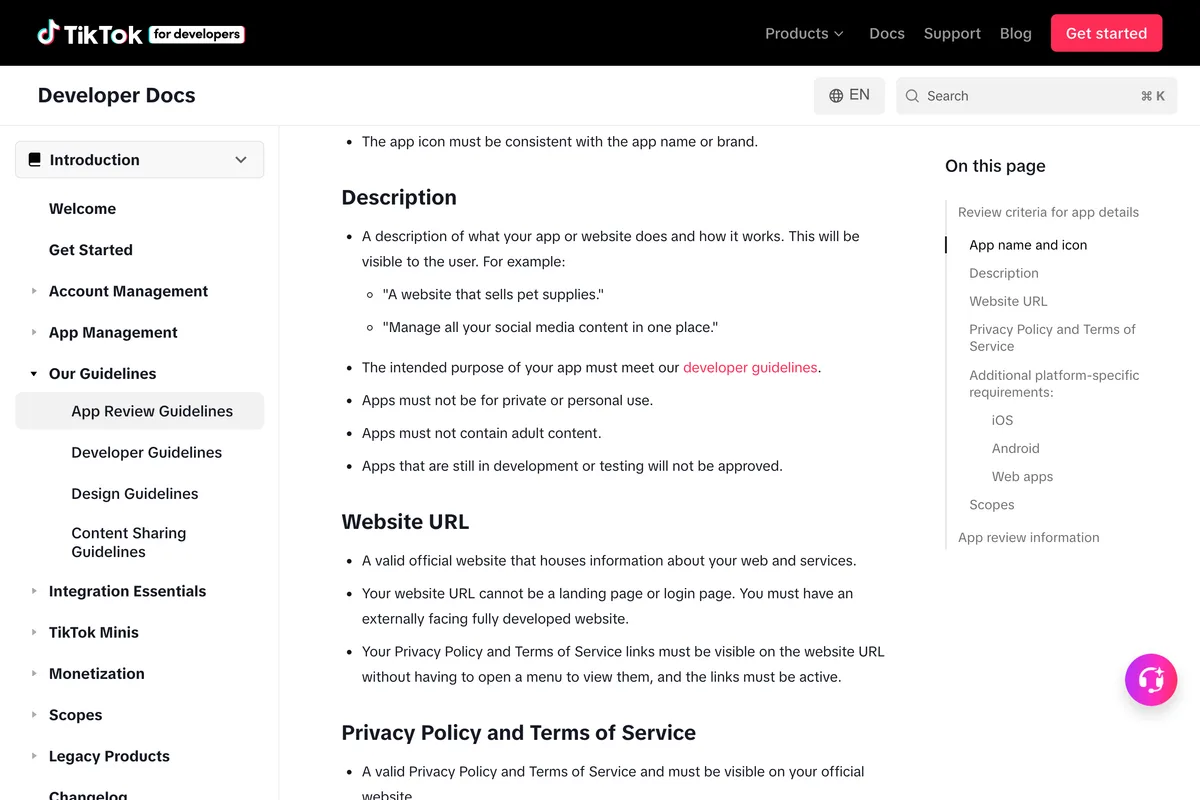
Task: Follow the developer guidelines link
Action: pos(750,367)
